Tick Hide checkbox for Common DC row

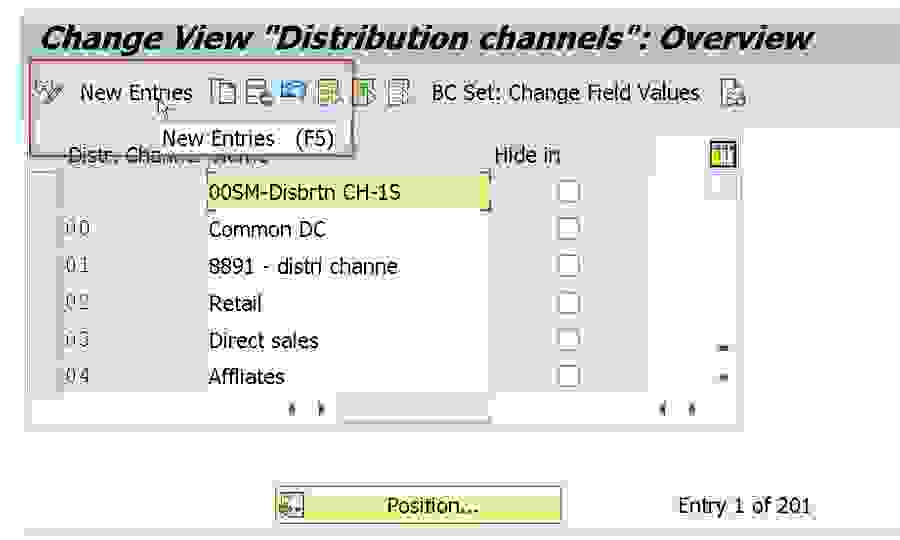568,229
